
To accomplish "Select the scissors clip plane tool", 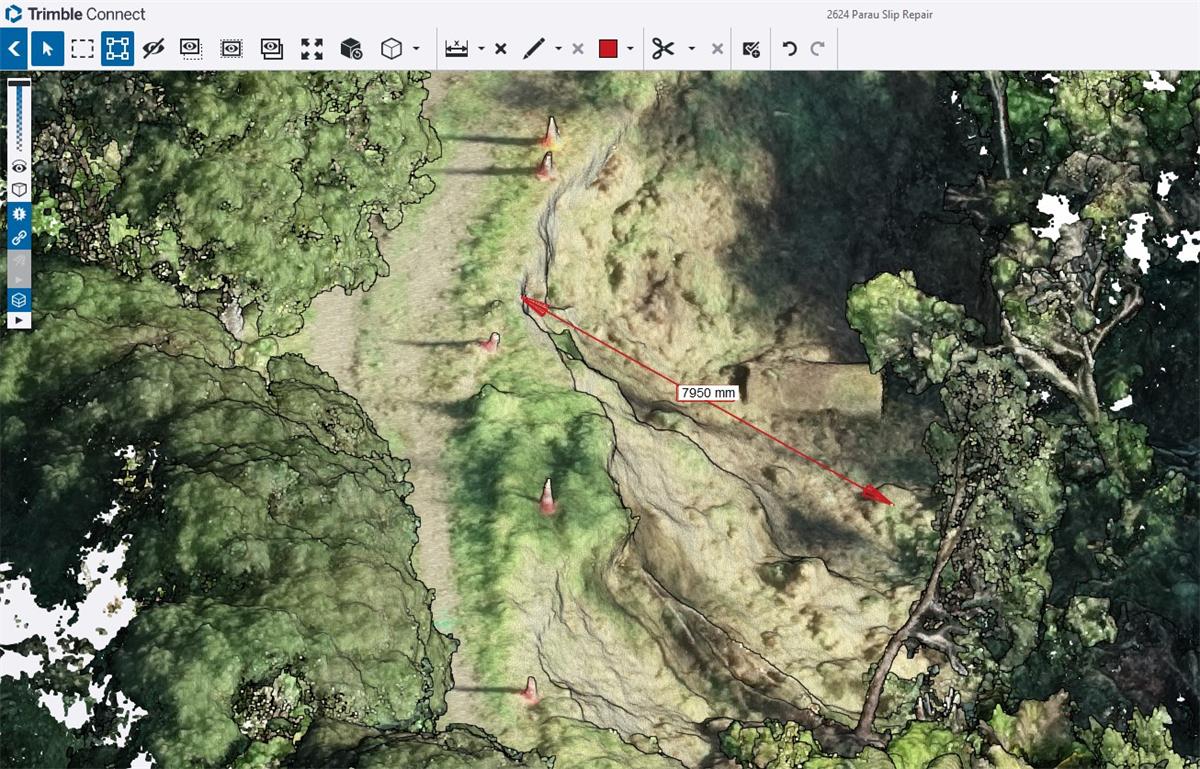I will pyautogui.click(x=663, y=48).
